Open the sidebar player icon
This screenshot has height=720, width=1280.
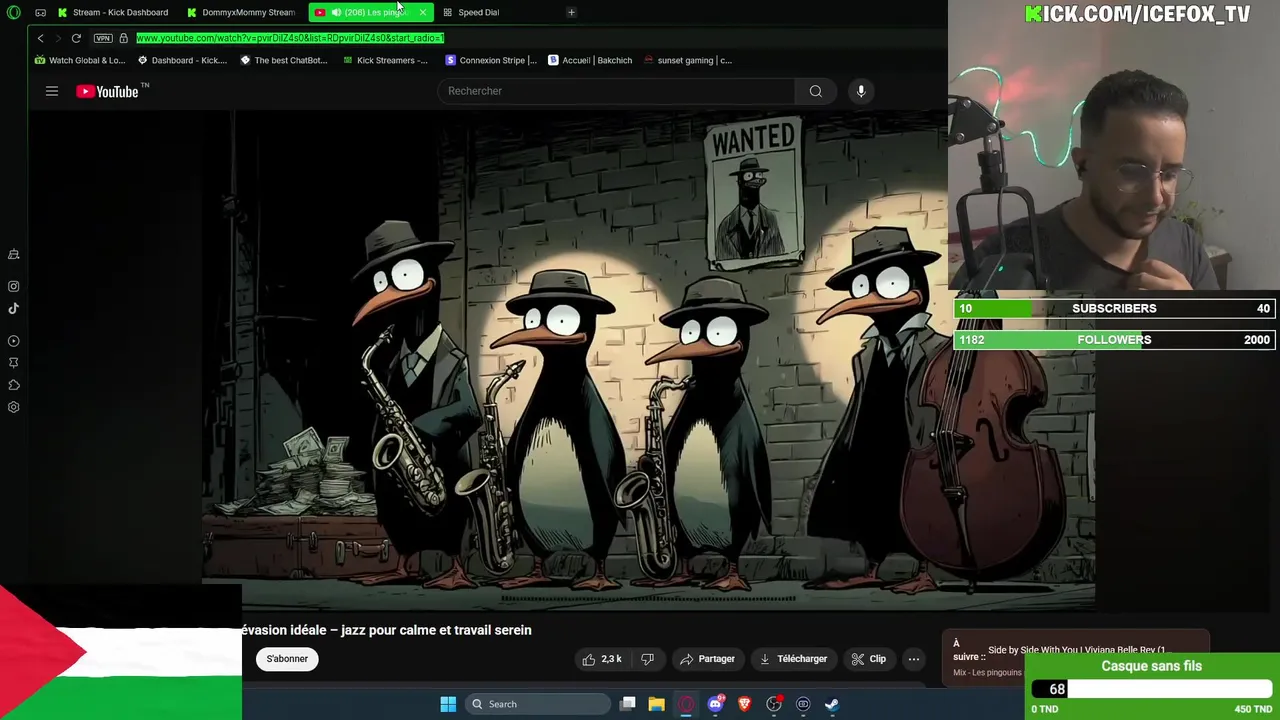pyautogui.click(x=14, y=341)
